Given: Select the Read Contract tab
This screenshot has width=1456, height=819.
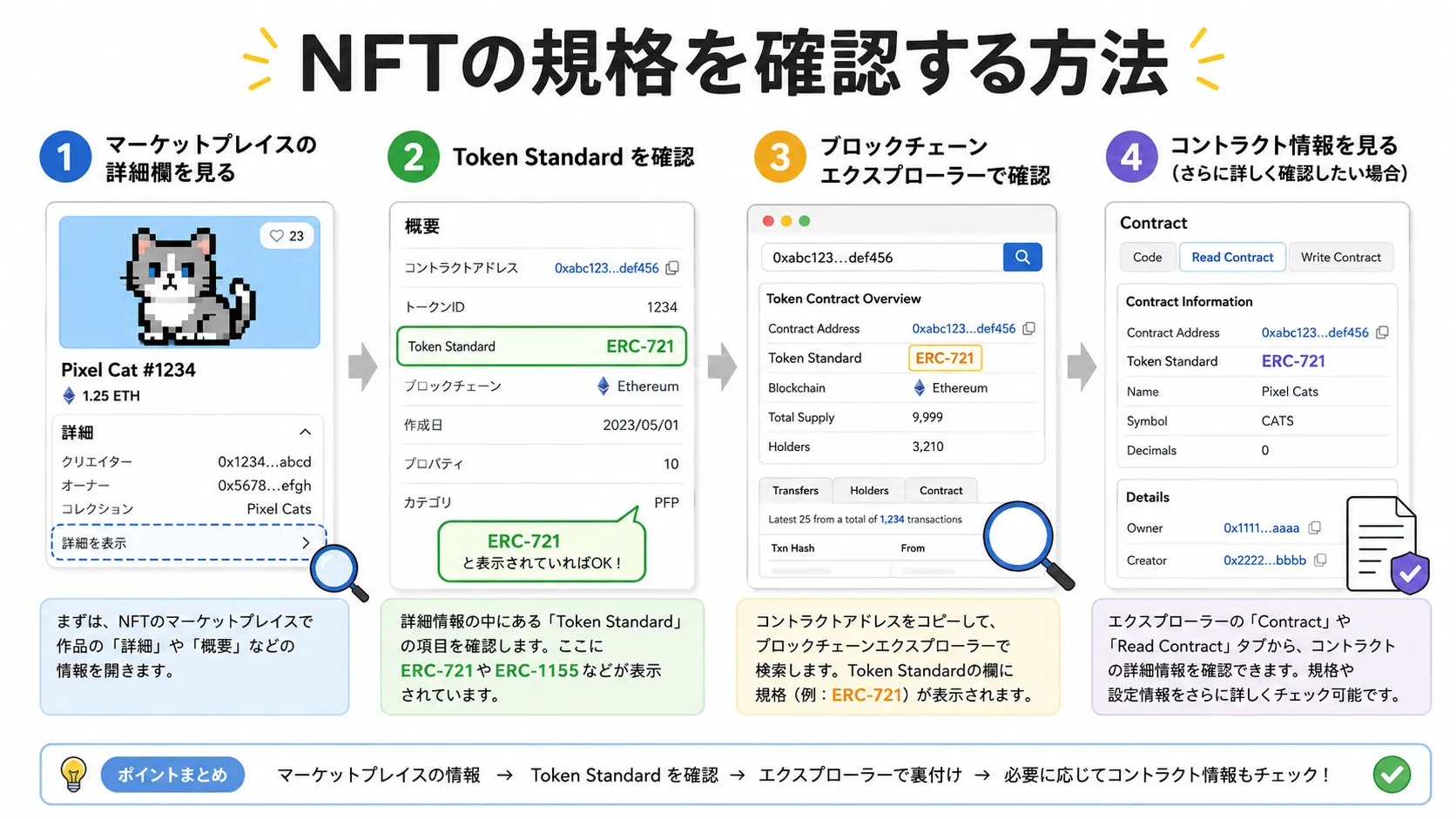Looking at the screenshot, I should (1232, 257).
